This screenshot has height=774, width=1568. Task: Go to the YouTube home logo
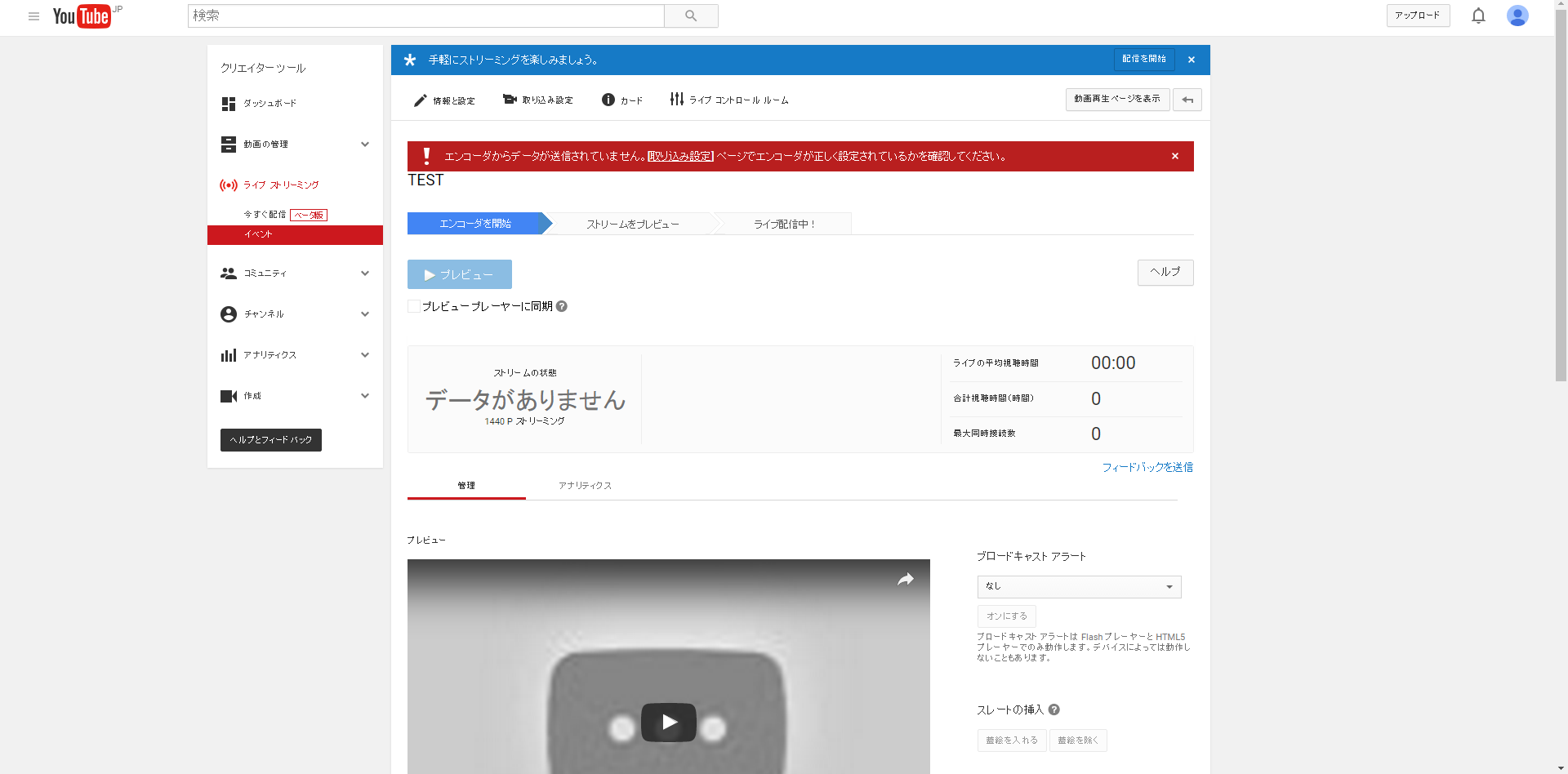(82, 16)
